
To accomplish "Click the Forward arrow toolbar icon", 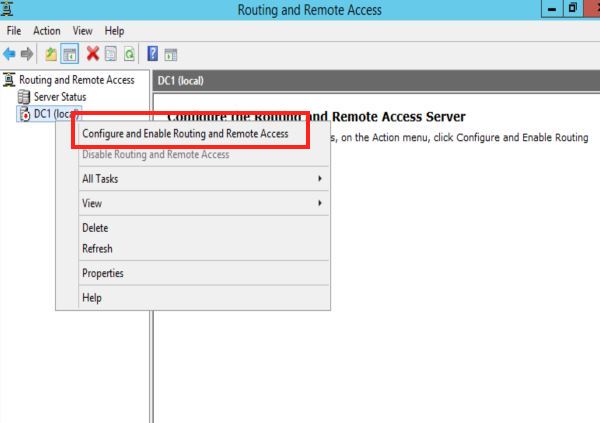I will point(27,54).
